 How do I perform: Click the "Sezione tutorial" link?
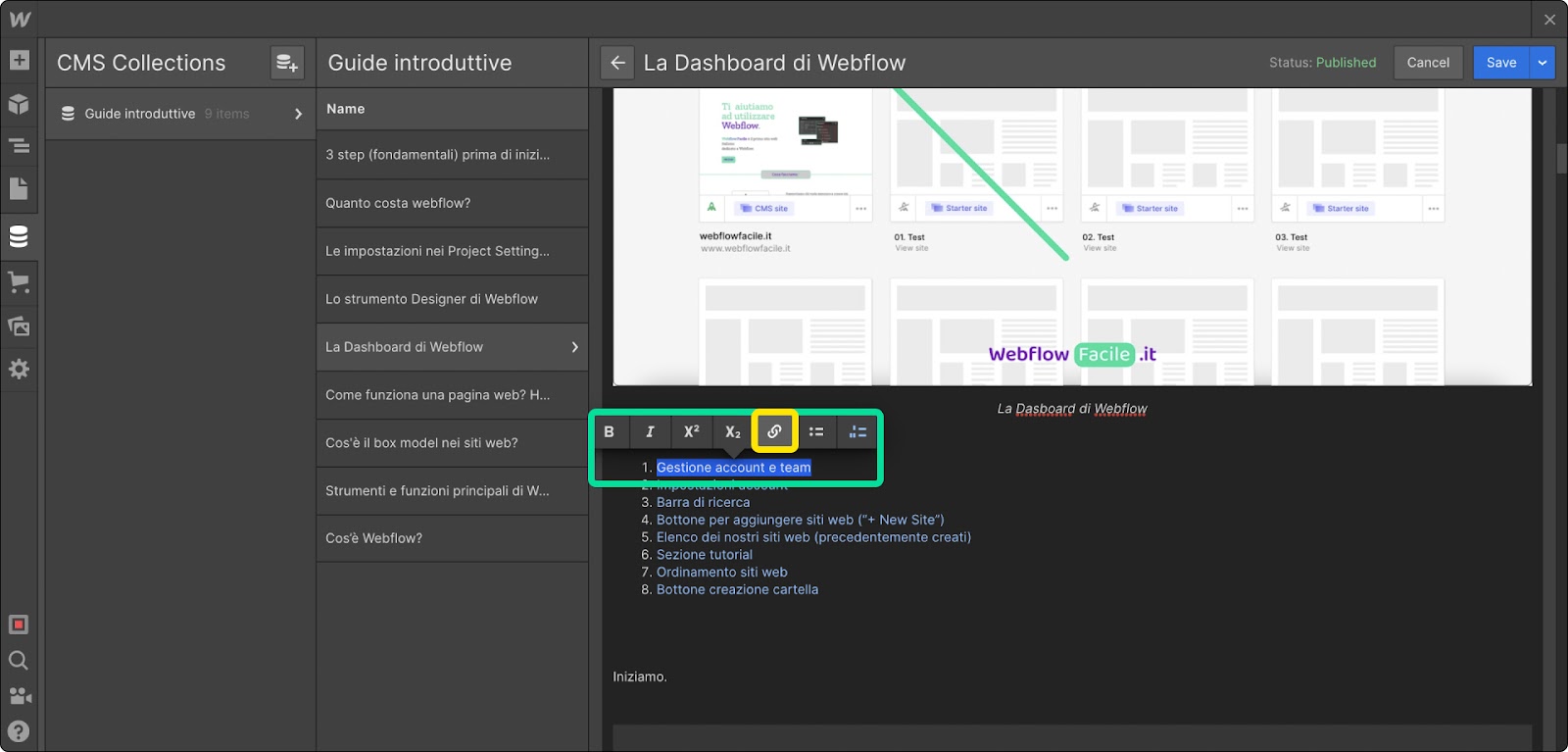coord(705,555)
